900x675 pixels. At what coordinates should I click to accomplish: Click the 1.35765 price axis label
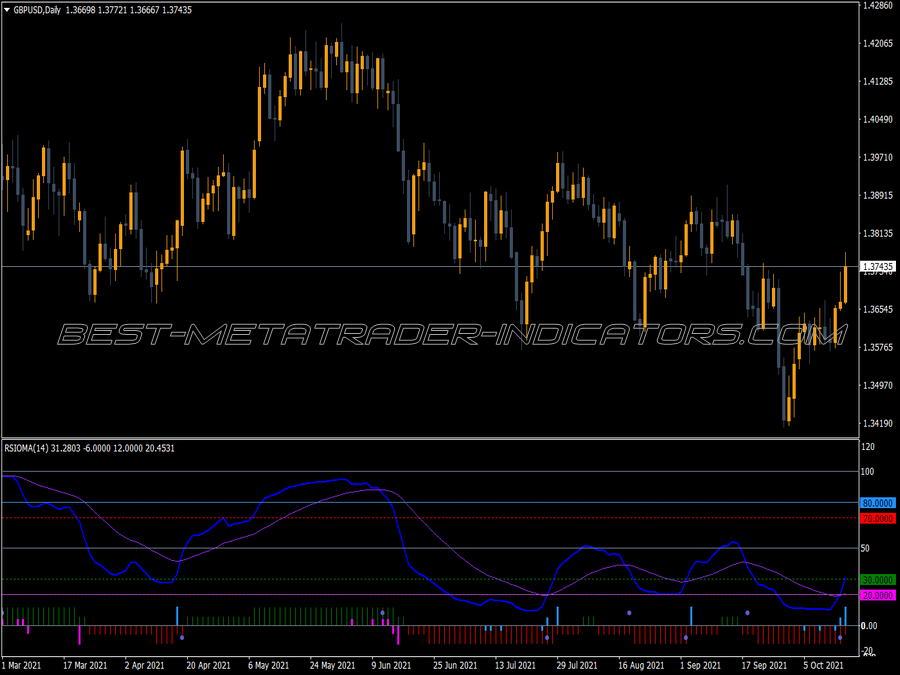[878, 347]
